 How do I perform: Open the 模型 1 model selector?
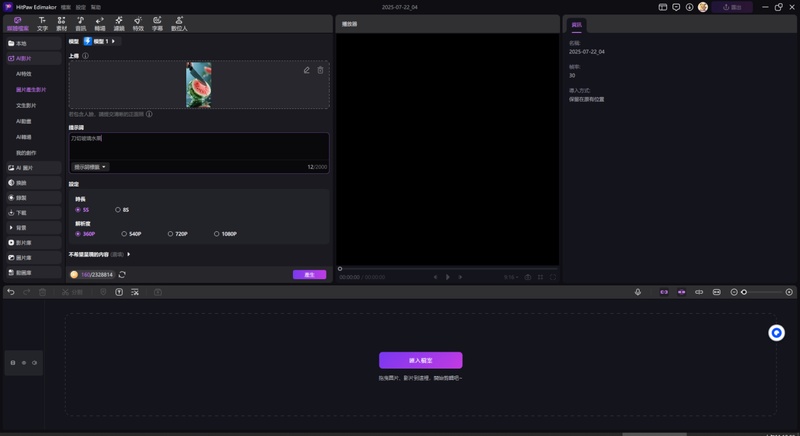102,42
